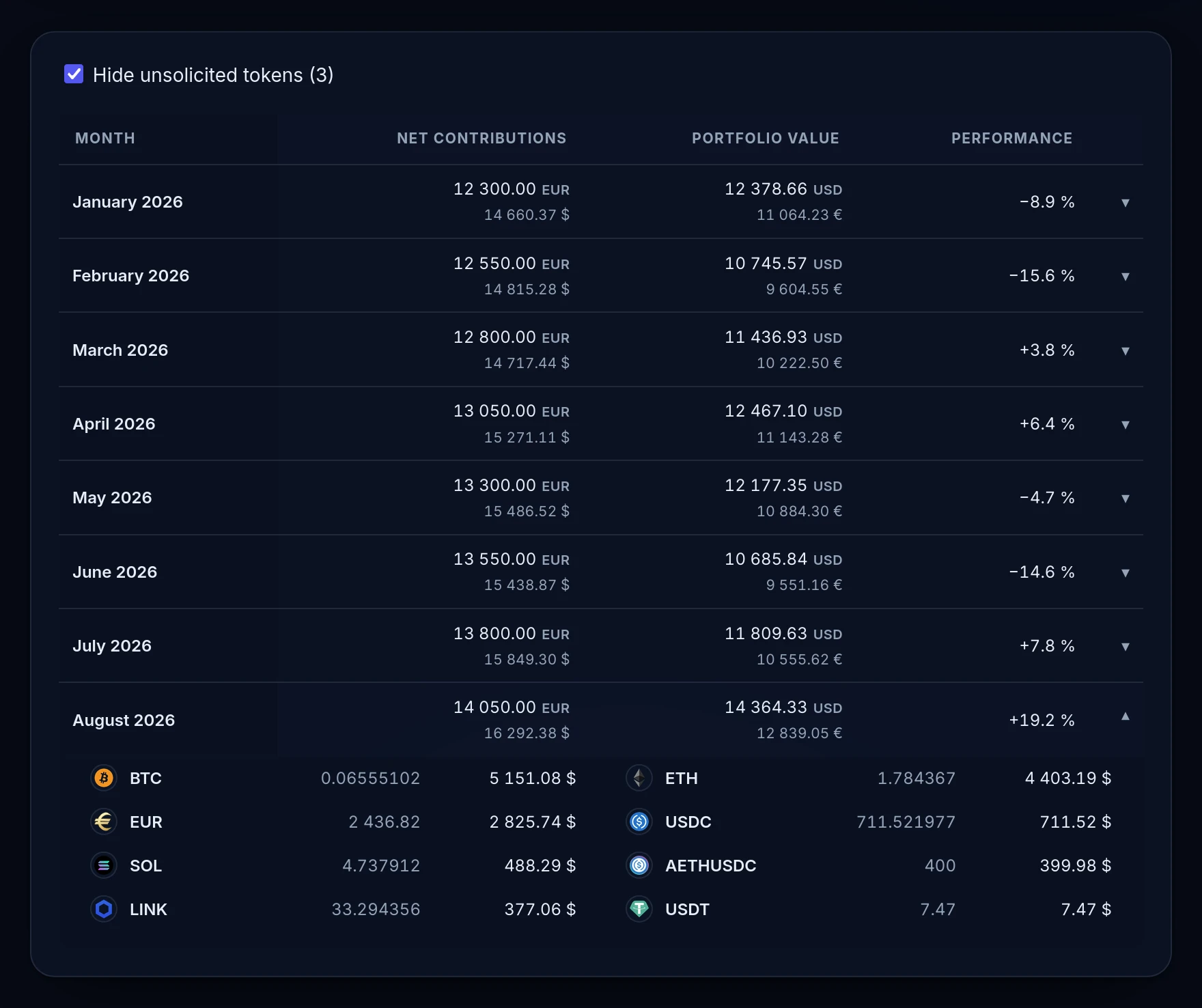
Task: Click the BTC amount 0.06555102
Action: pyautogui.click(x=370, y=779)
